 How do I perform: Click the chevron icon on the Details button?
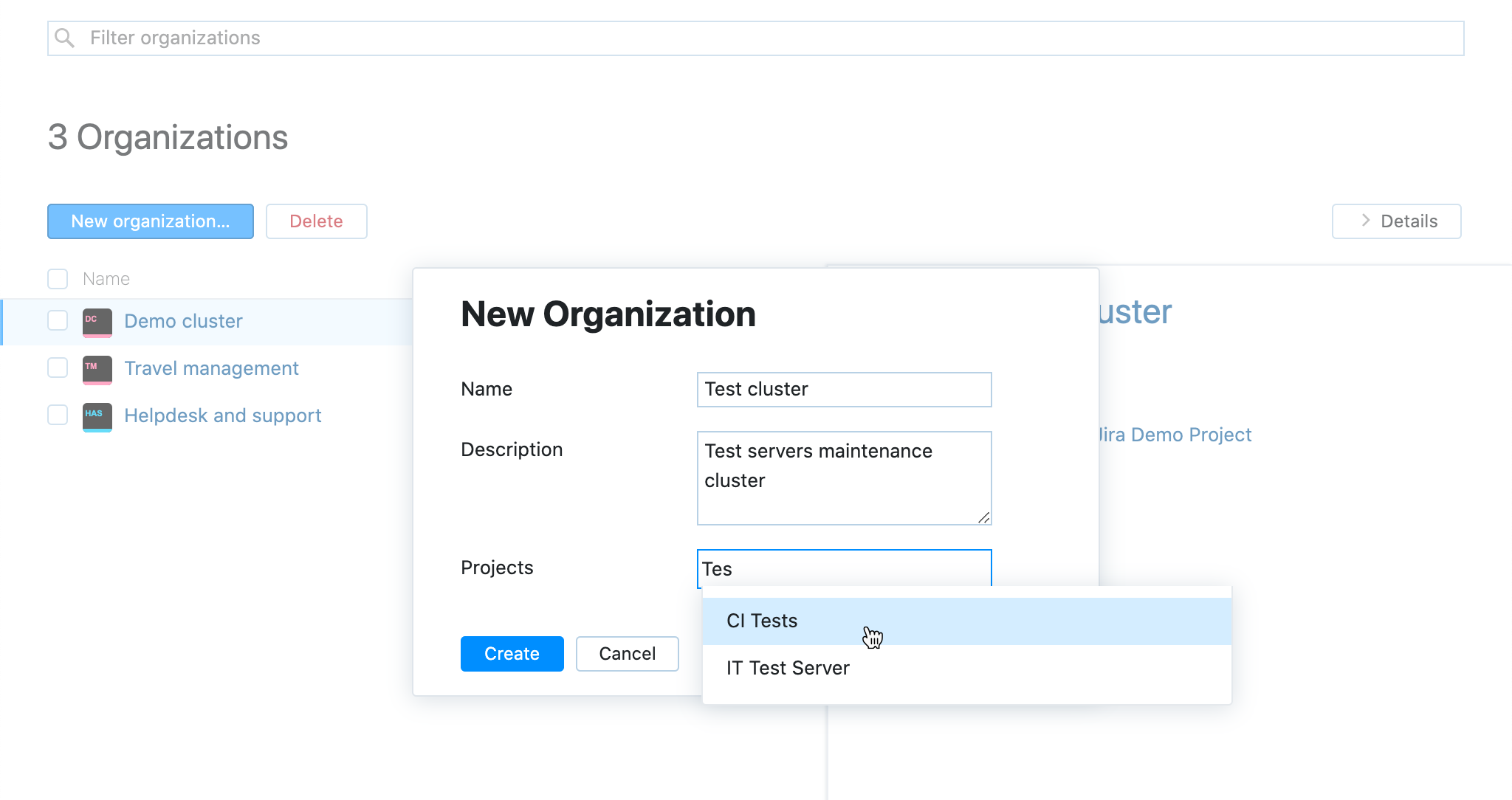tap(1365, 221)
